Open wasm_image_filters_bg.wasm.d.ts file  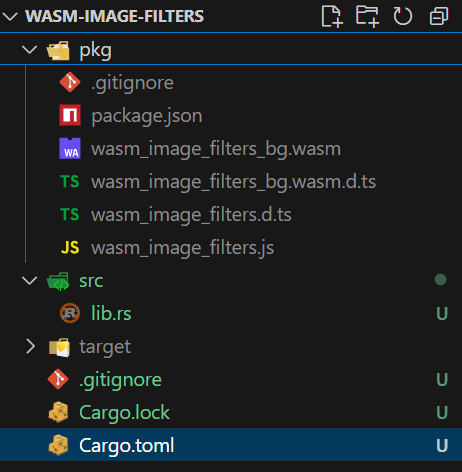[233, 182]
